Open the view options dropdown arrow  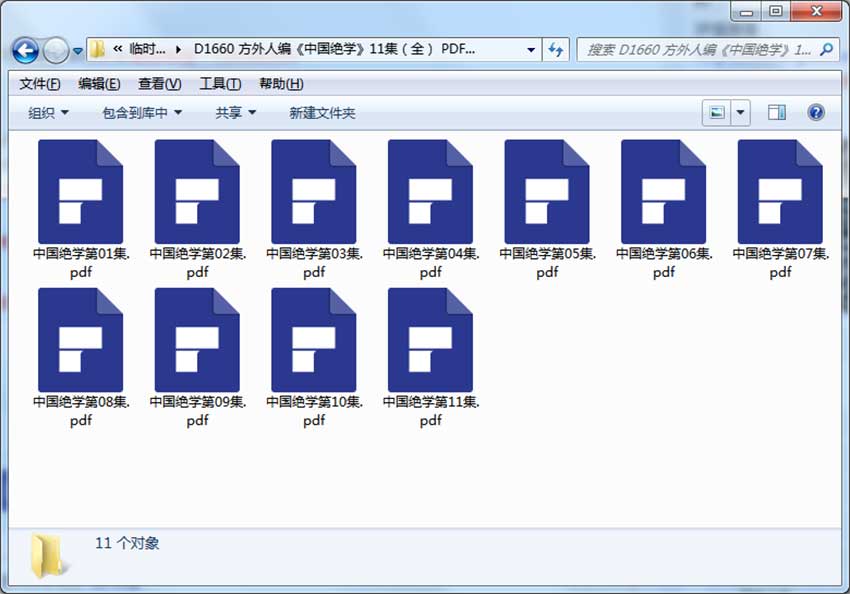coord(740,113)
